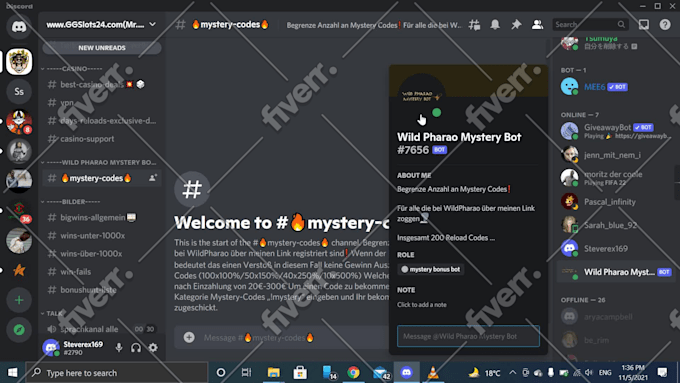Open win-fails channel
The width and height of the screenshot is (680, 383).
[x=102, y=272]
